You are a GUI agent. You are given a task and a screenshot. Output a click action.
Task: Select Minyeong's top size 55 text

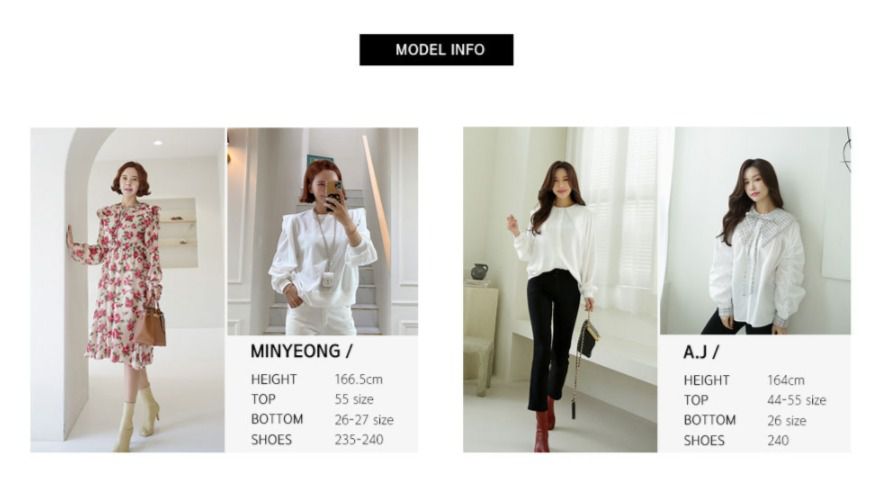(354, 399)
